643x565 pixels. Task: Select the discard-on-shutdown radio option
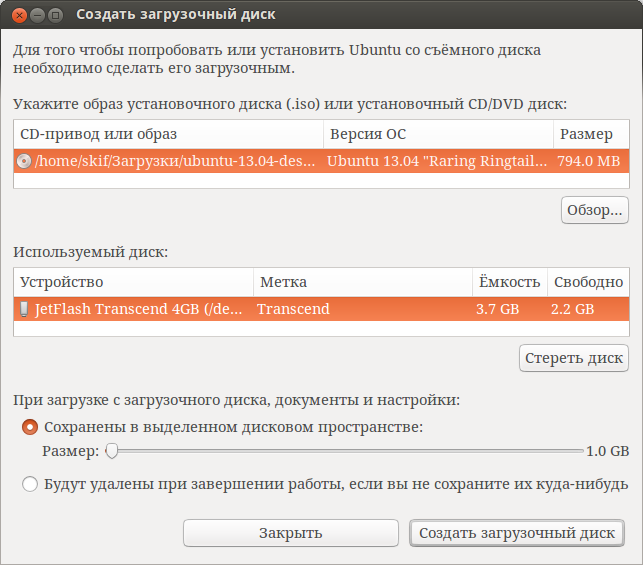click(30, 484)
